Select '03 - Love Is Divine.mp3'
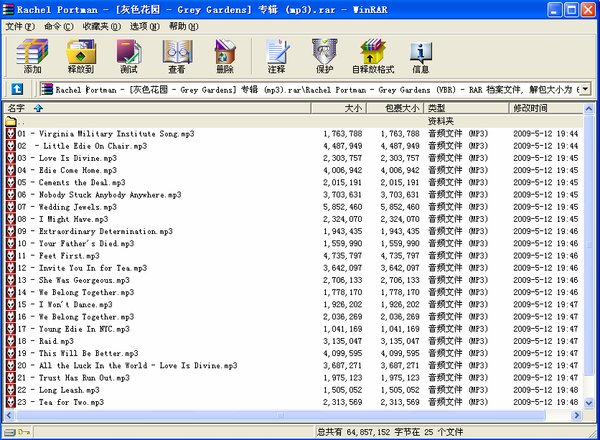Screen dimensions: 600x440 coord(67,158)
